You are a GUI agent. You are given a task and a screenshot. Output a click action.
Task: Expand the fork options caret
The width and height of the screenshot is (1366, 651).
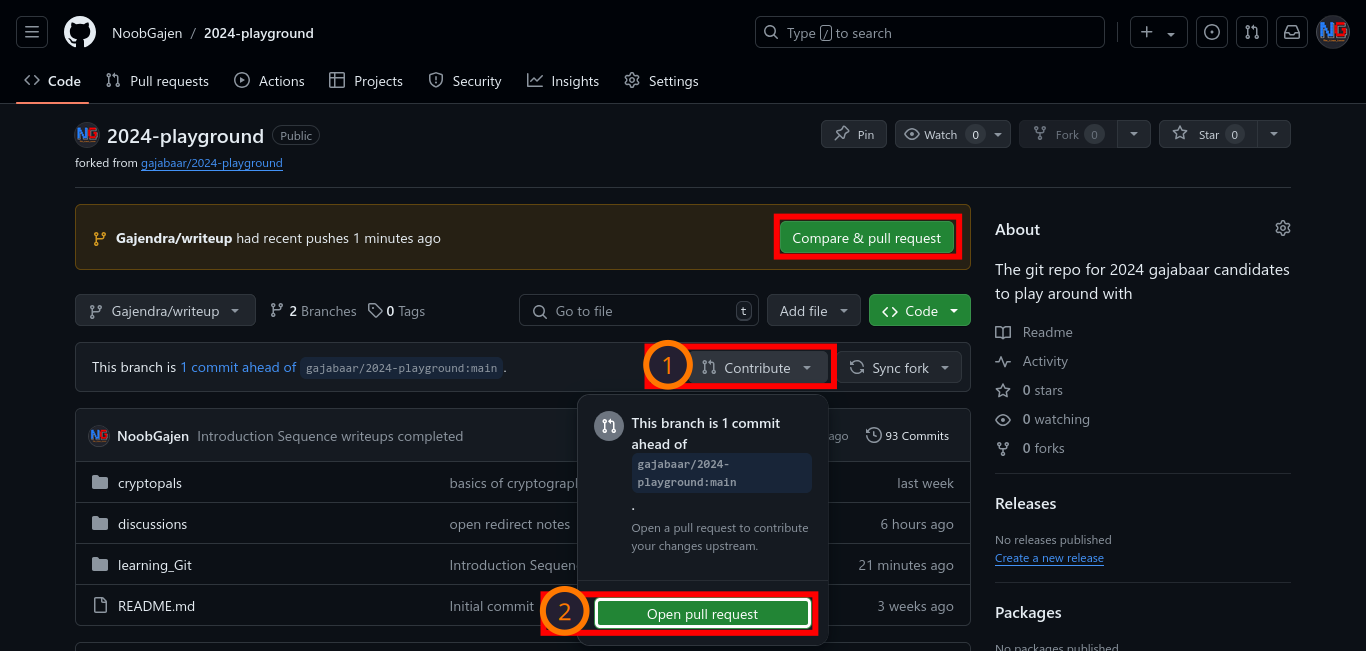(1133, 134)
